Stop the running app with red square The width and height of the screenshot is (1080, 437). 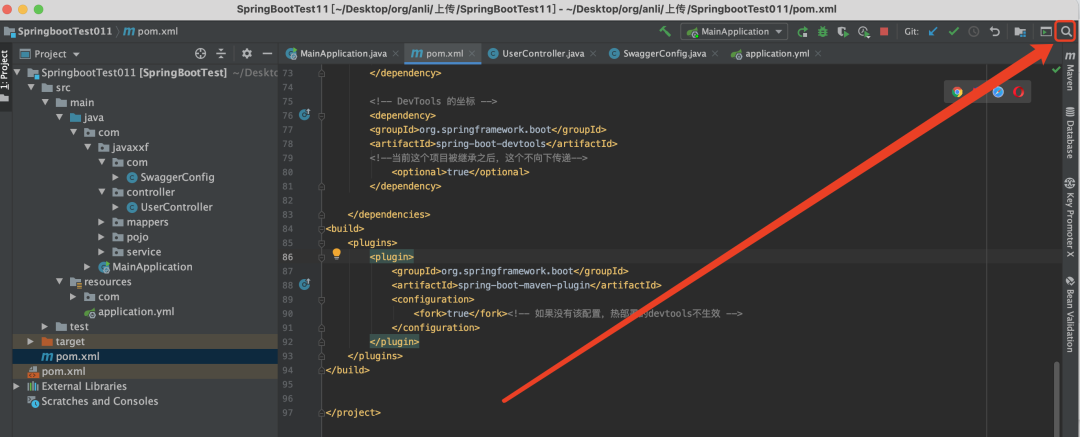(884, 32)
